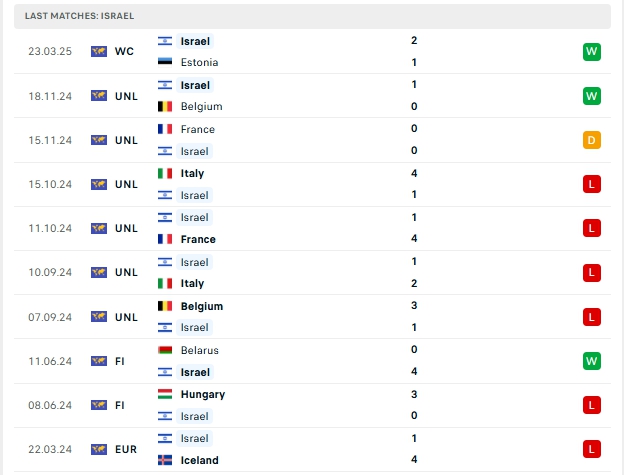Click the Hungary flag icon
Screen dimensions: 624x475
(165, 394)
